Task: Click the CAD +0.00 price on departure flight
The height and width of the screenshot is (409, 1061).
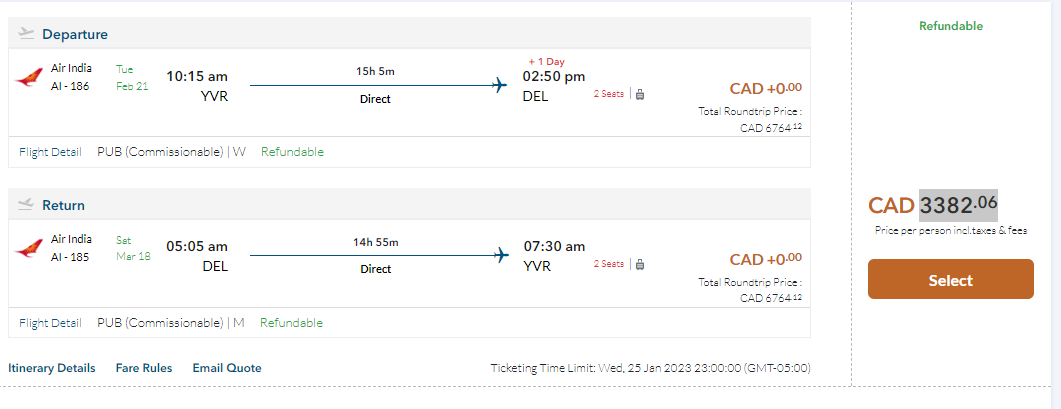Action: point(765,88)
